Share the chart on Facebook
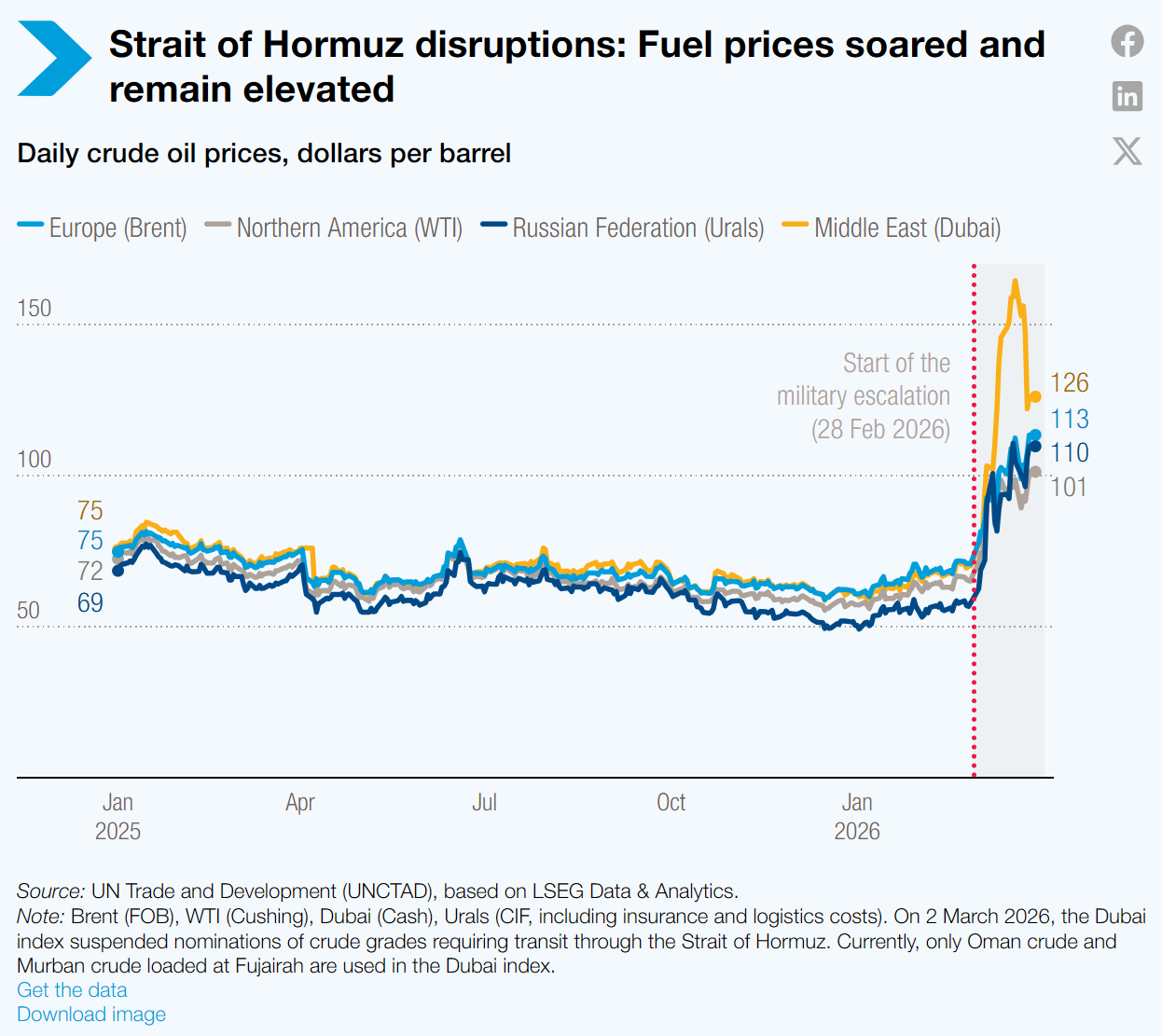Screen dimensions: 1162x1036 1127,41
